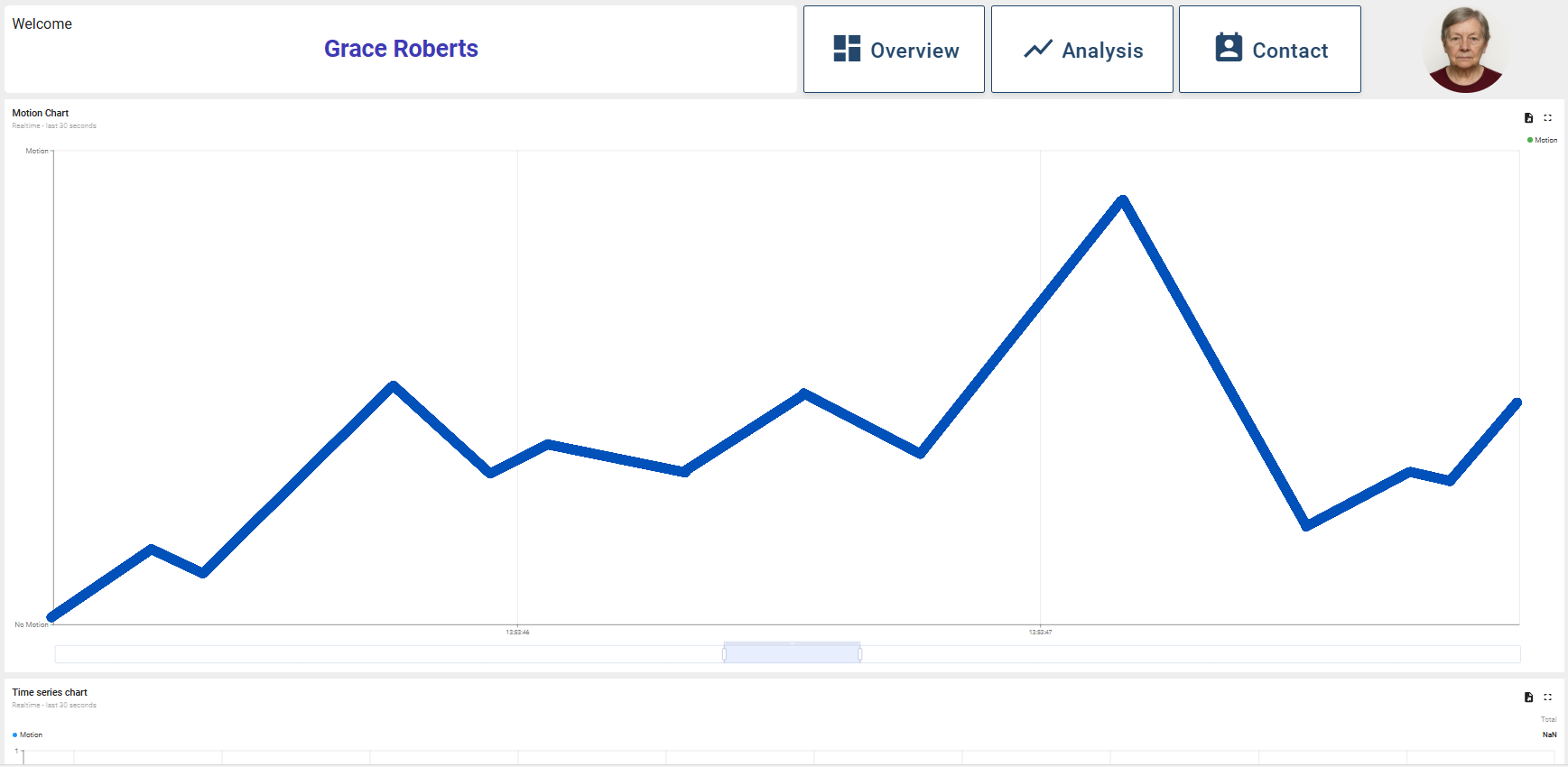Toggle Motion series in Time series legend

[27, 735]
